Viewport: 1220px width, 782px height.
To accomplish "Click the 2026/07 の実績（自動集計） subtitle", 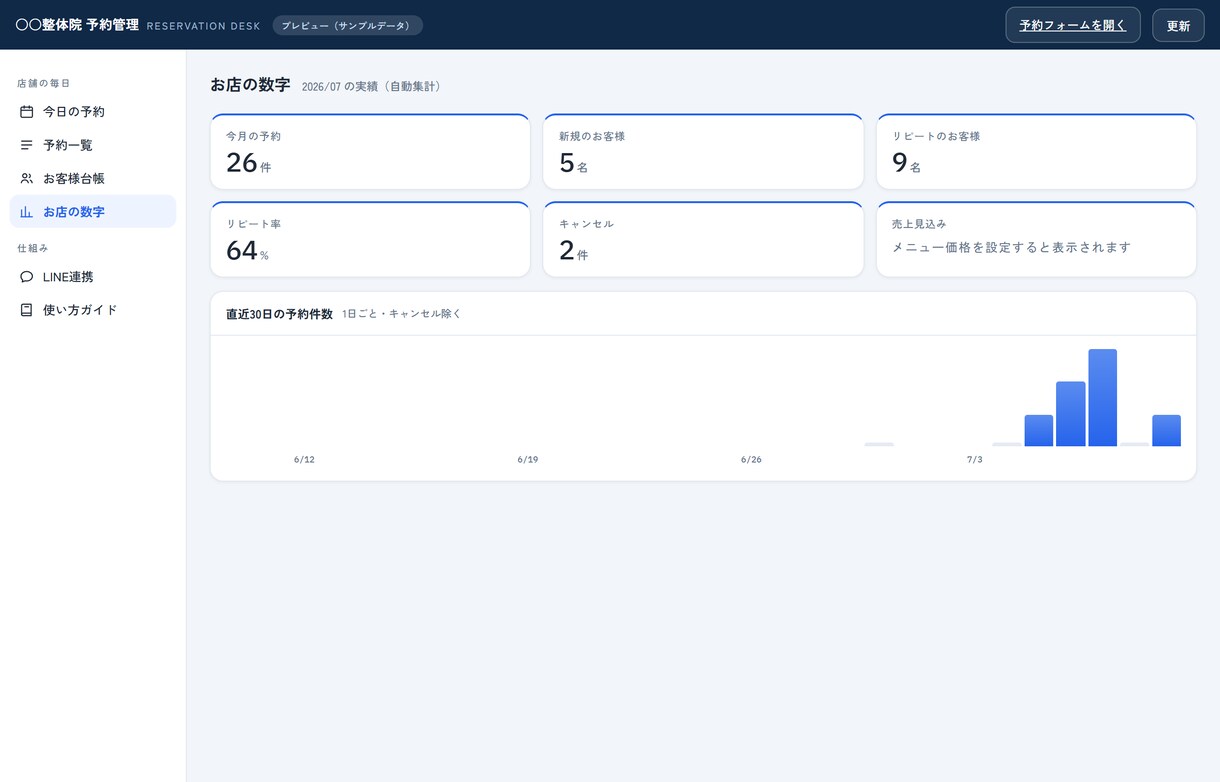I will [x=371, y=87].
